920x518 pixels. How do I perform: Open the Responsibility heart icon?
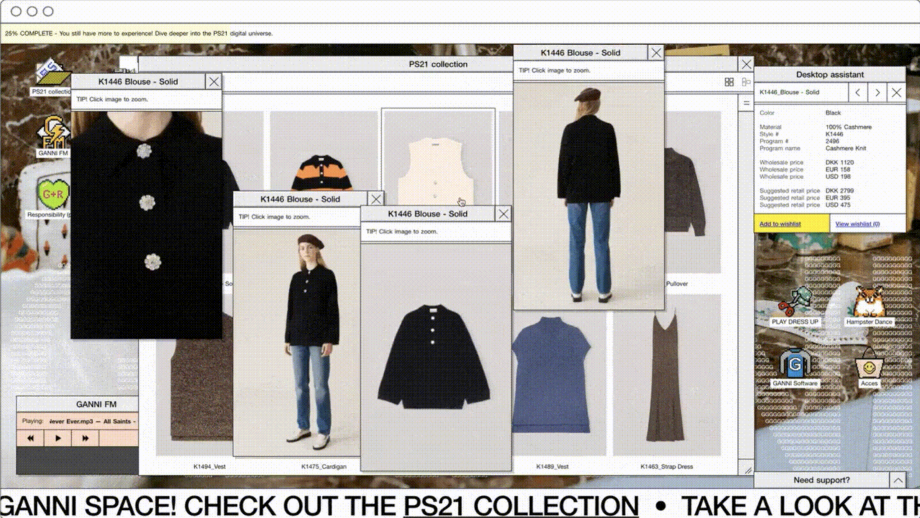tap(52, 198)
